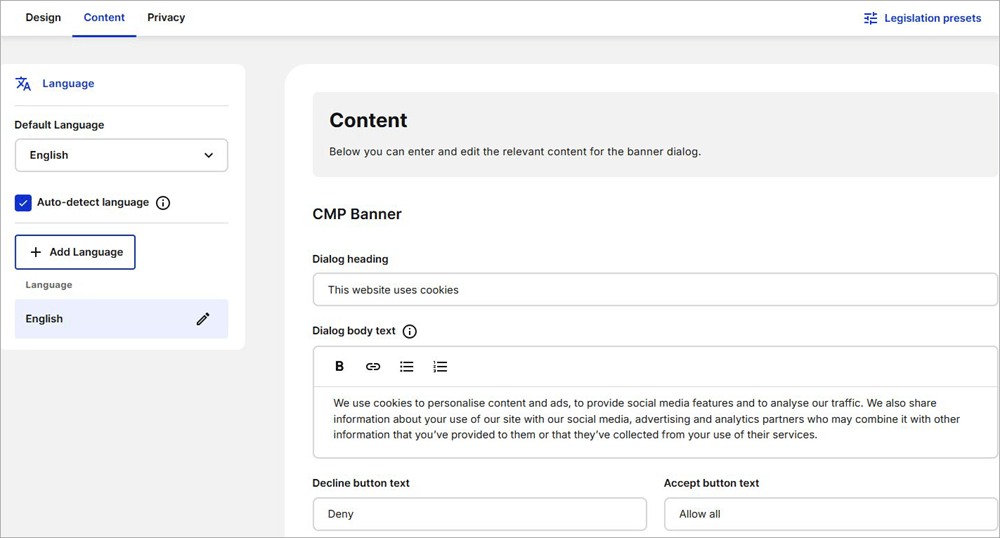Uncheck the Auto-detect language checkbox
Image resolution: width=1000 pixels, height=538 pixels.
[x=23, y=203]
